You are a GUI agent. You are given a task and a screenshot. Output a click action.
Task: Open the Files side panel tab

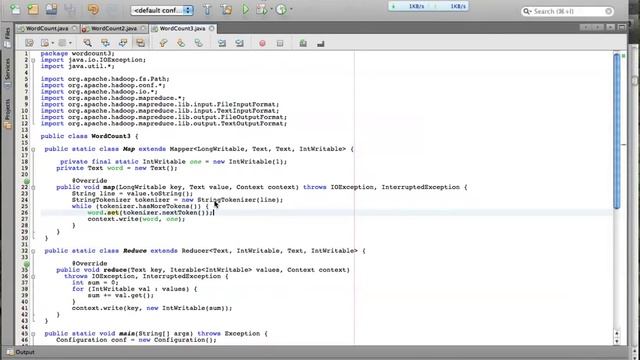7,38
